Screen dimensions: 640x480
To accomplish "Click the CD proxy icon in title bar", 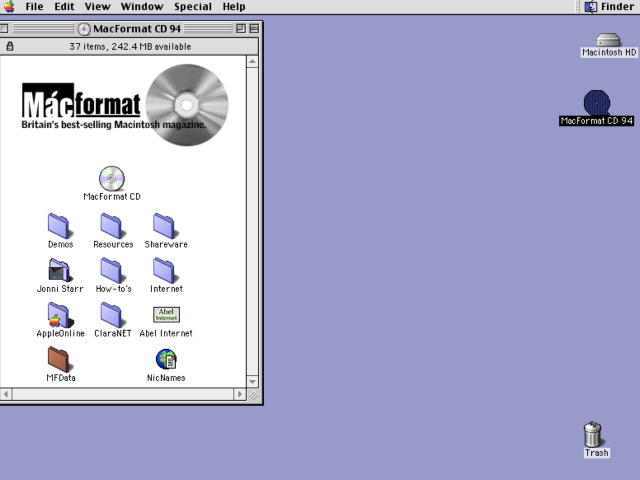I will pyautogui.click(x=84, y=29).
